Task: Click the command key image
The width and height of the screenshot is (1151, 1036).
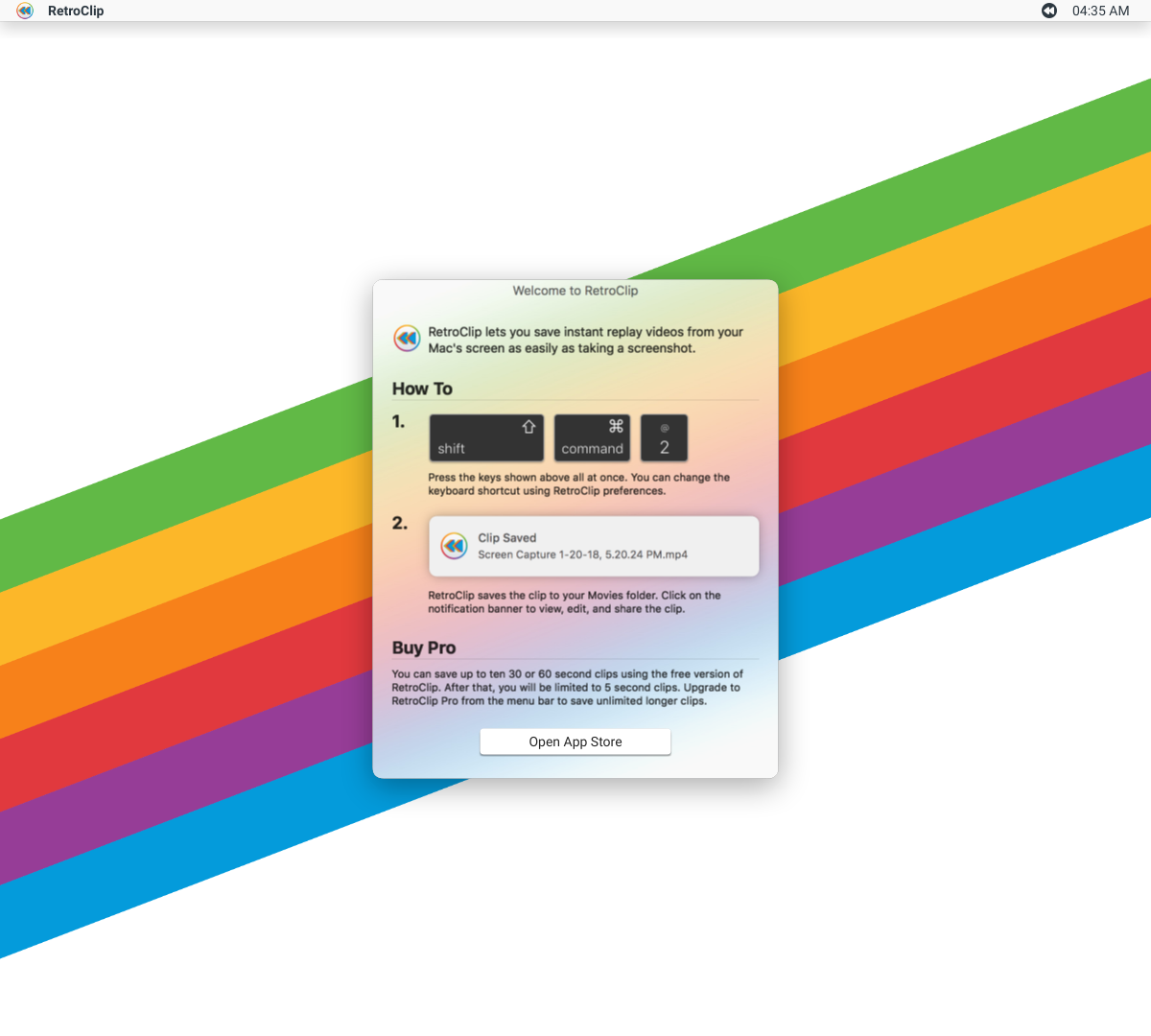Action: 592,437
